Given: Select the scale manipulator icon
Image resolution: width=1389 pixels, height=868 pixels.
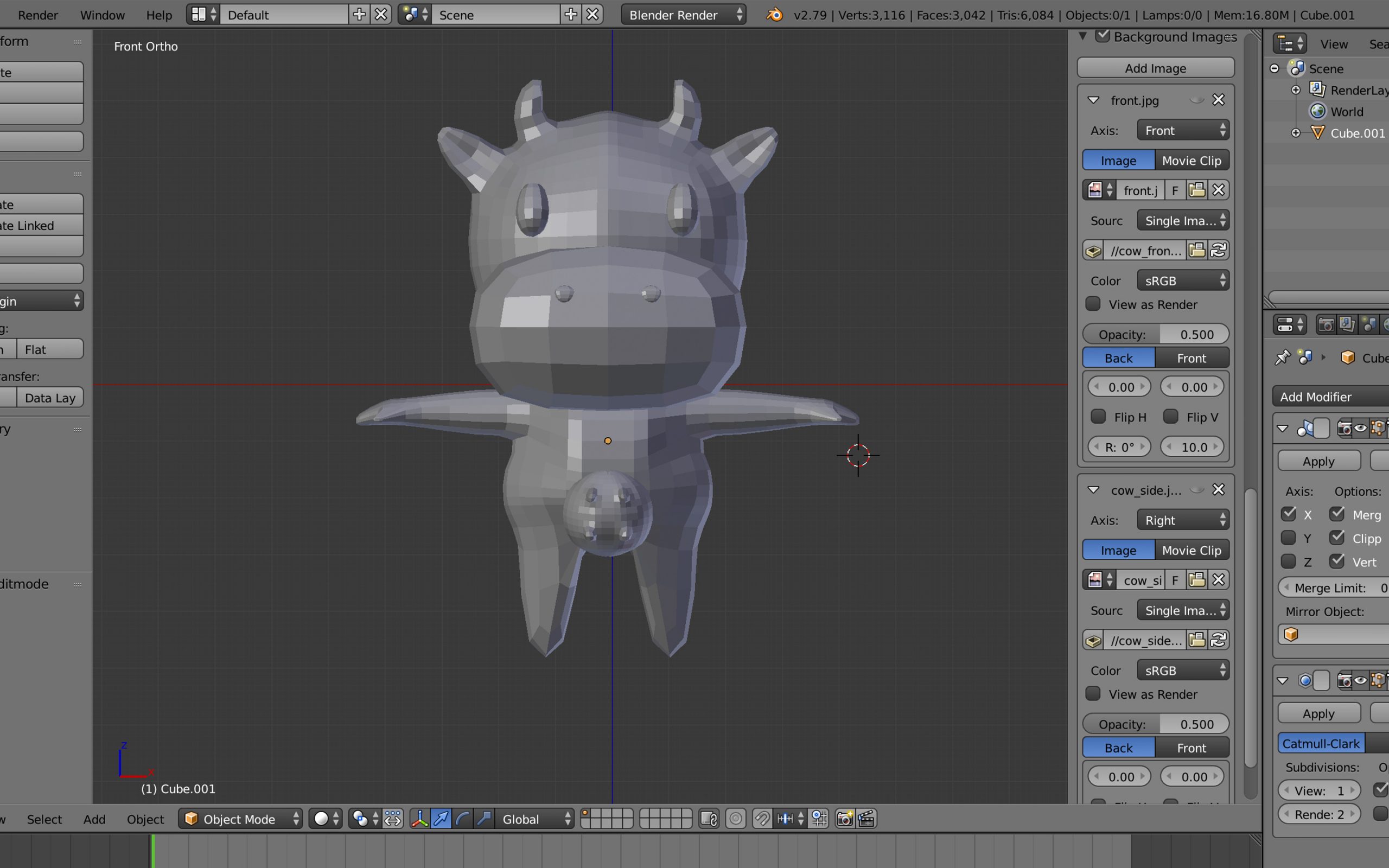Looking at the screenshot, I should pyautogui.click(x=485, y=819).
